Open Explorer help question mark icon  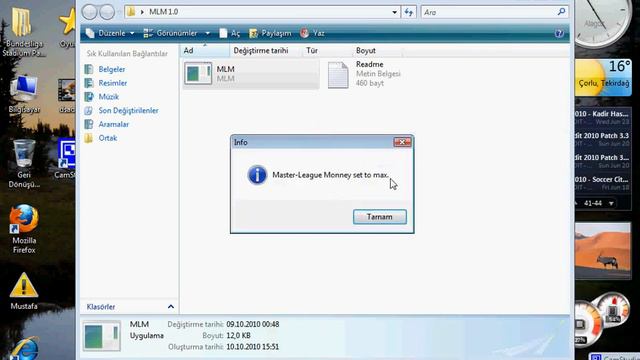tap(559, 33)
